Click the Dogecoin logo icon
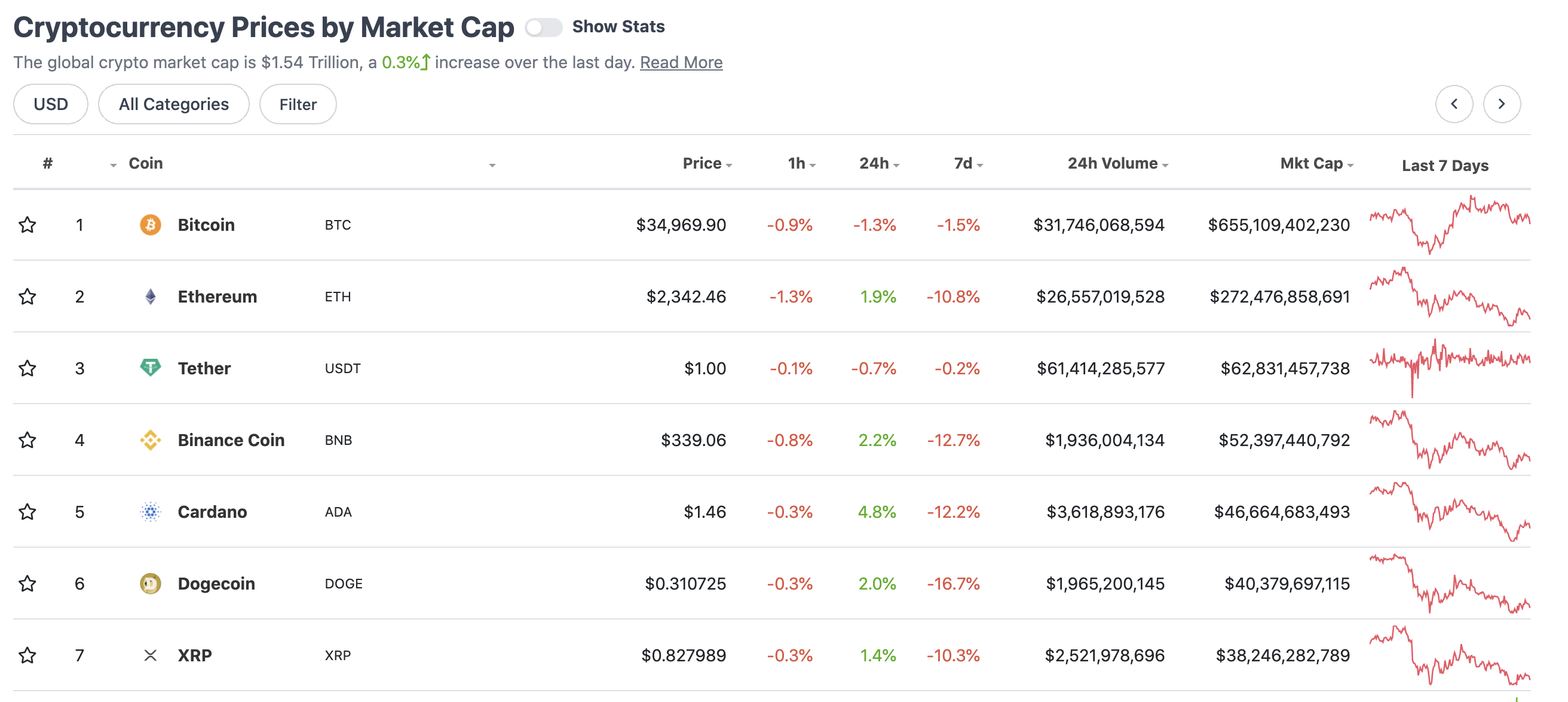1568x702 pixels. click(151, 583)
